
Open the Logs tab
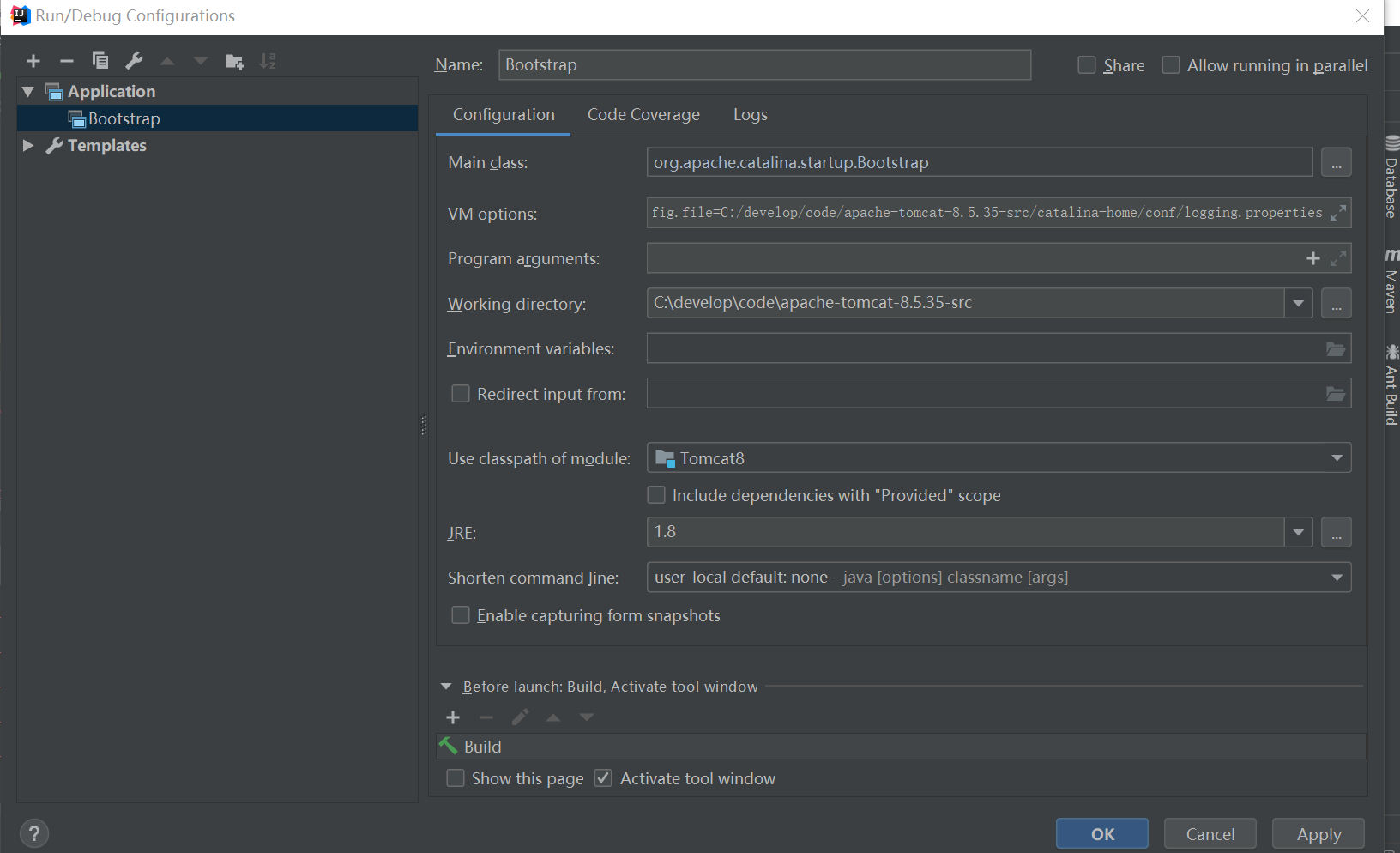click(750, 115)
